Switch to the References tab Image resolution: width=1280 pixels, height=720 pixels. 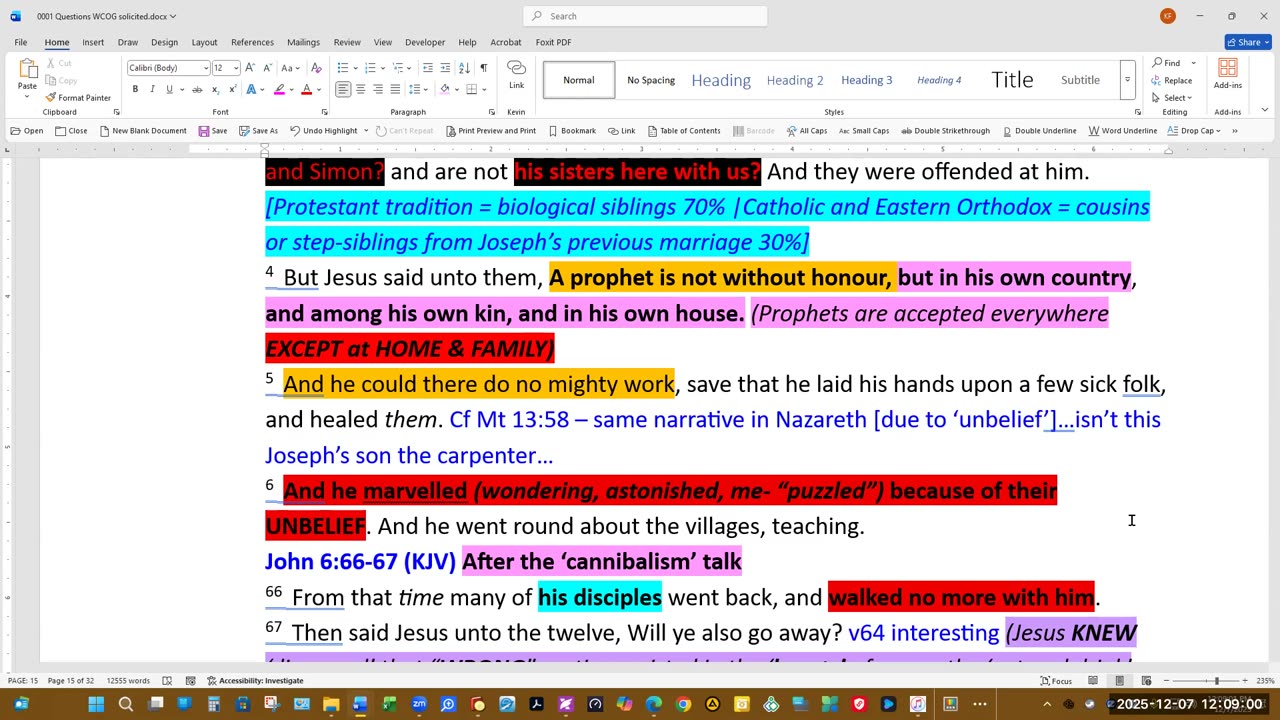click(x=252, y=42)
